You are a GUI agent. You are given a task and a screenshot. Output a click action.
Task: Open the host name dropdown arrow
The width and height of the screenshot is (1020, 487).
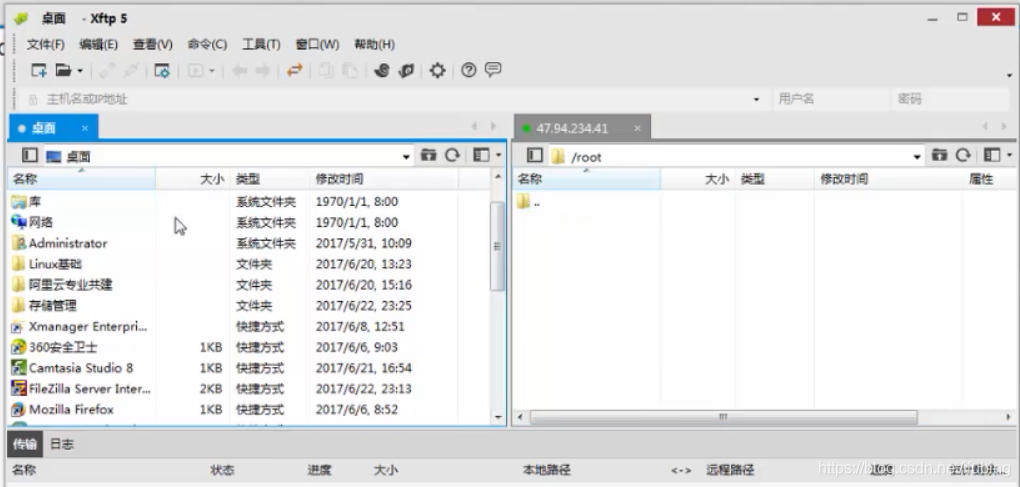pyautogui.click(x=757, y=99)
